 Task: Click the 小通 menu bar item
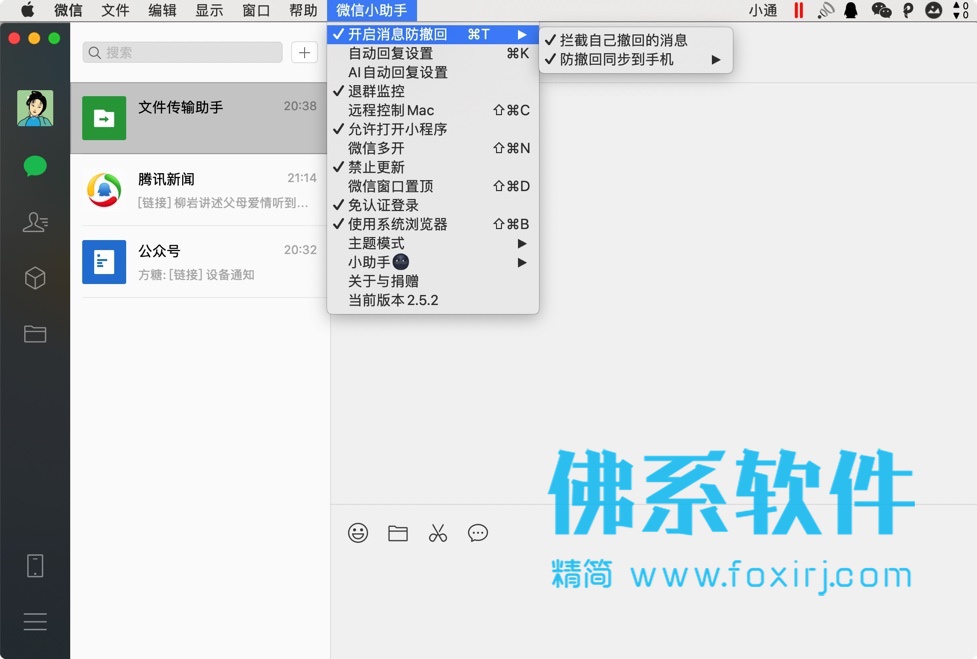click(x=762, y=10)
